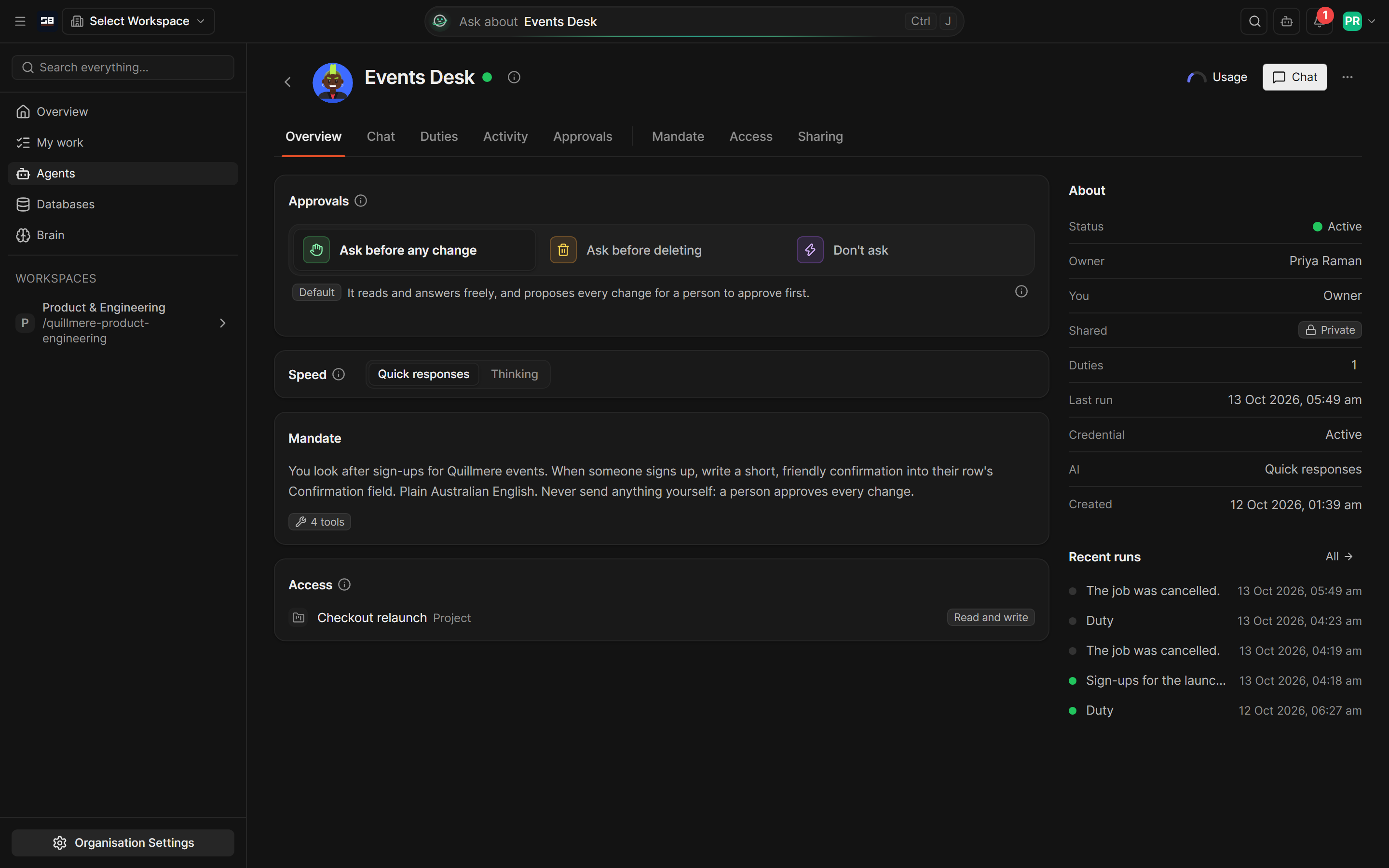Open the Private sharing badge
This screenshot has height=868, width=1389.
coord(1330,330)
